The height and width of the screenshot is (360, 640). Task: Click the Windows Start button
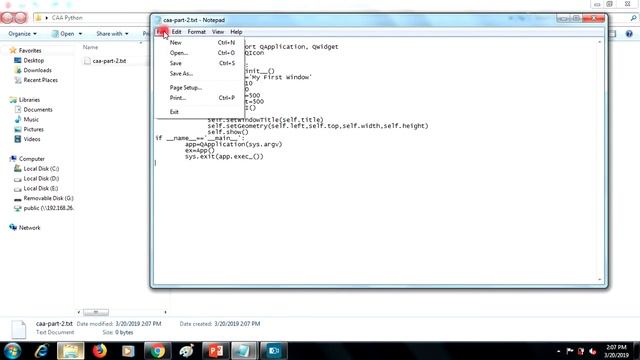coord(12,351)
